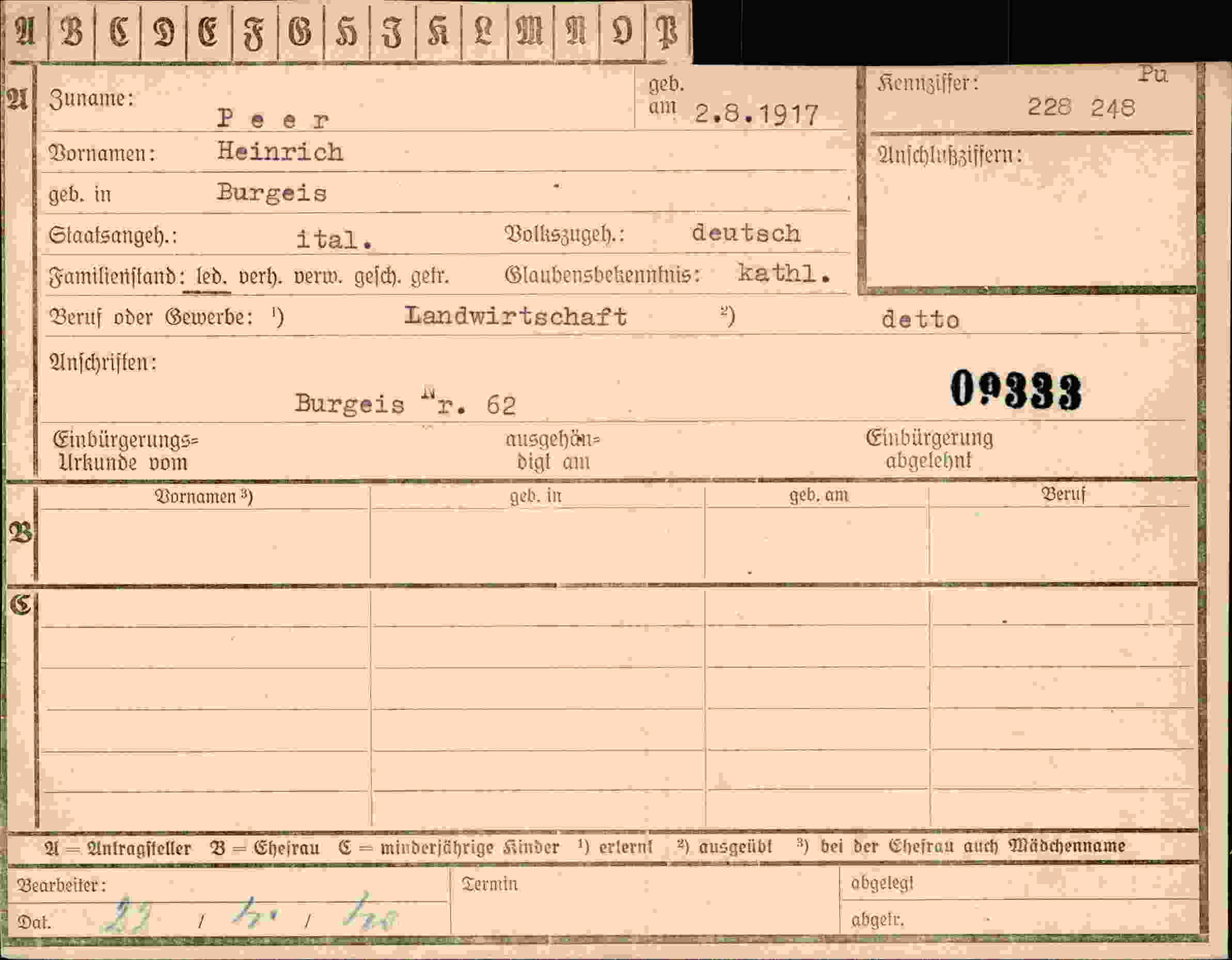Screen dimensions: 1232x960
Task: Click the citizenship value 'ital.'
Action: [334, 240]
